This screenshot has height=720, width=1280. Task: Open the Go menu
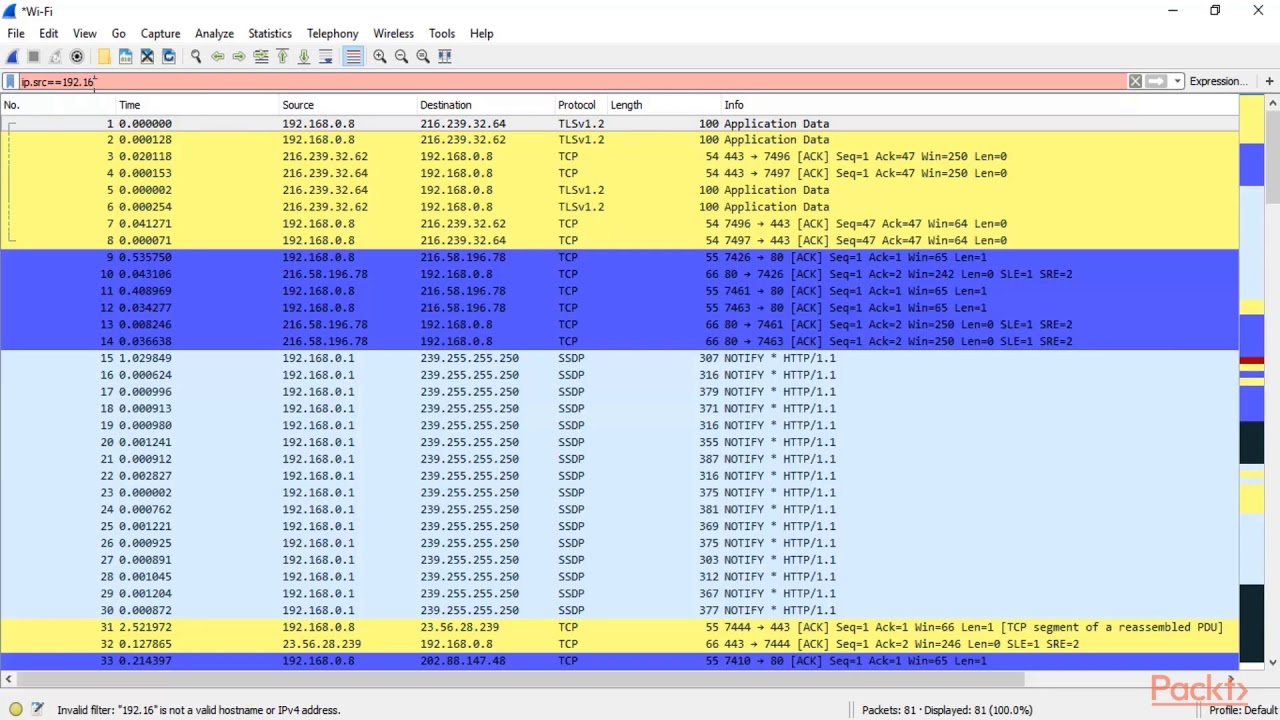119,33
